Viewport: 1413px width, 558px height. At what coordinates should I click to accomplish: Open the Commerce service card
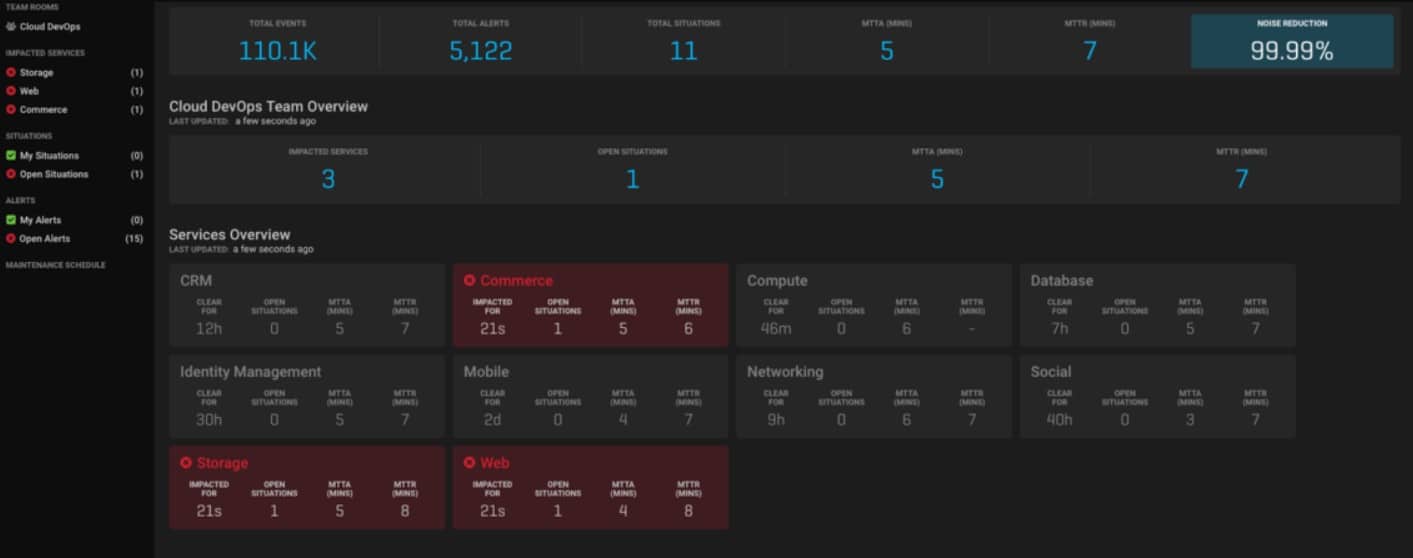point(591,305)
